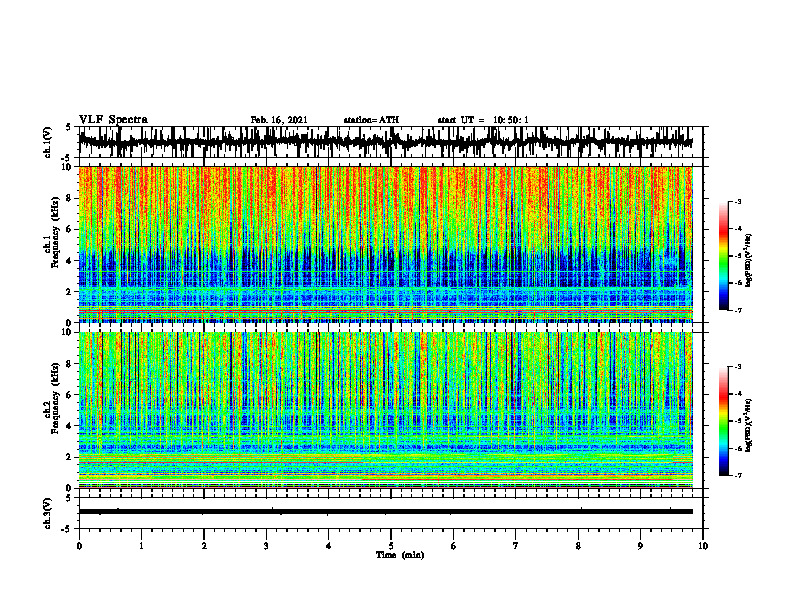Click the ch.1 spectrogram color scale bar

(723, 256)
